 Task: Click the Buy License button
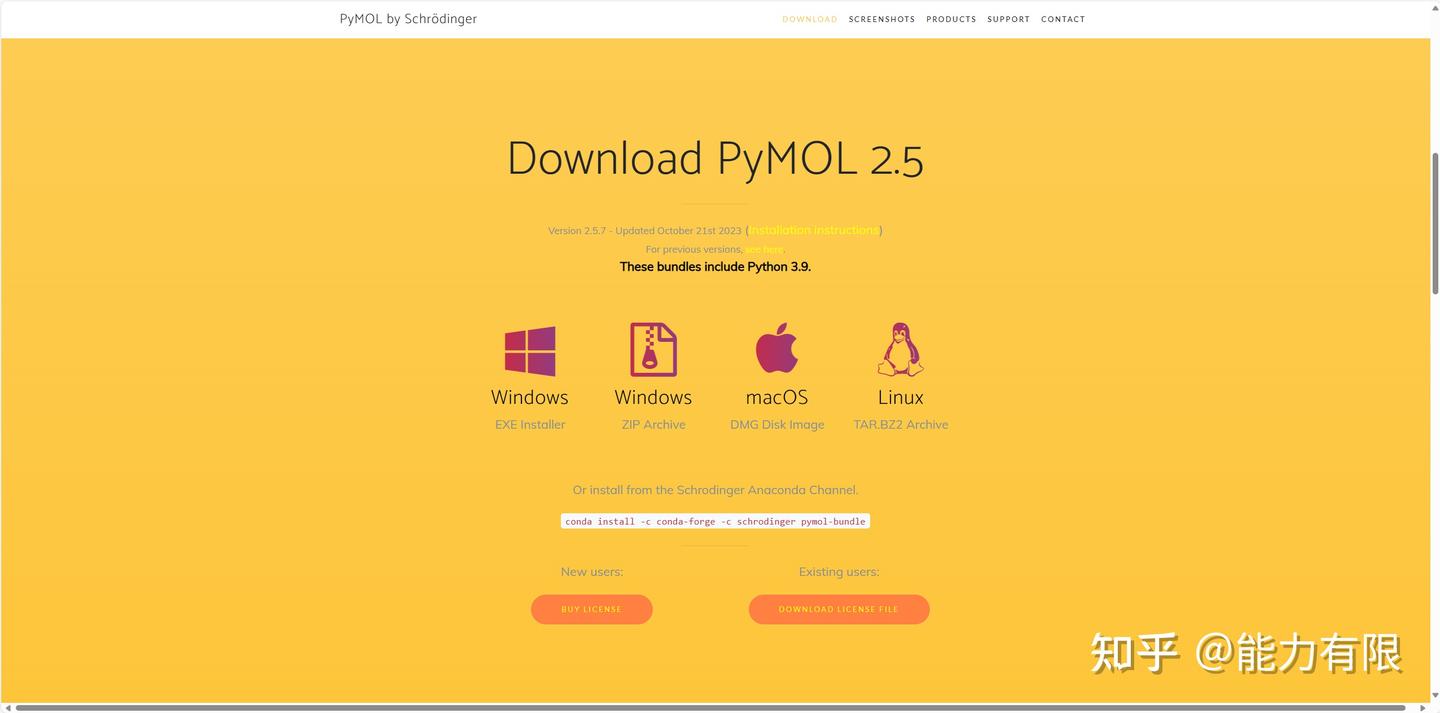[x=591, y=609]
